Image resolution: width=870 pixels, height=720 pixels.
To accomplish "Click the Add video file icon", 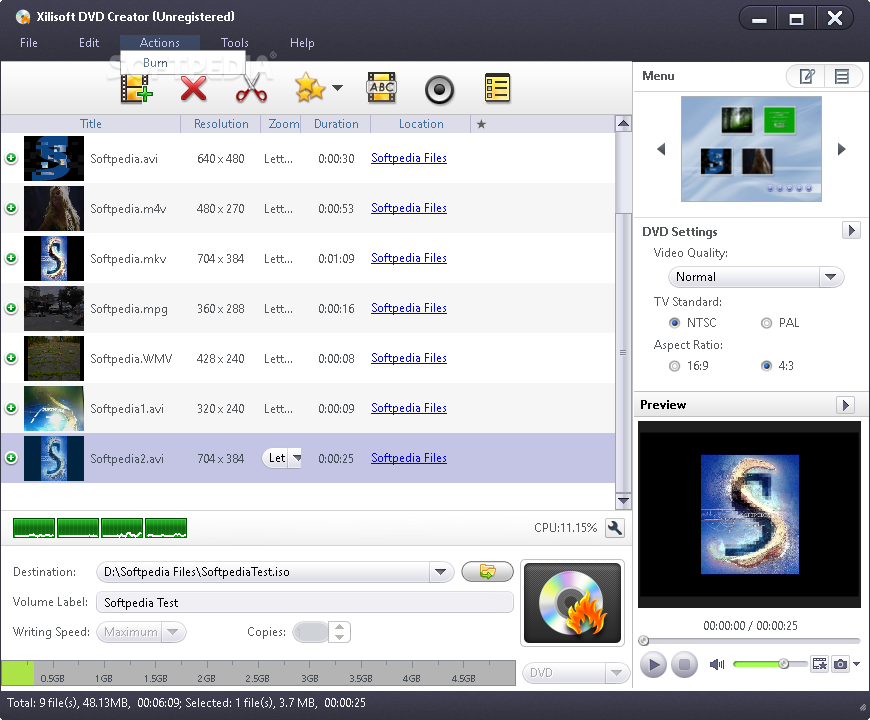I will click(x=136, y=88).
